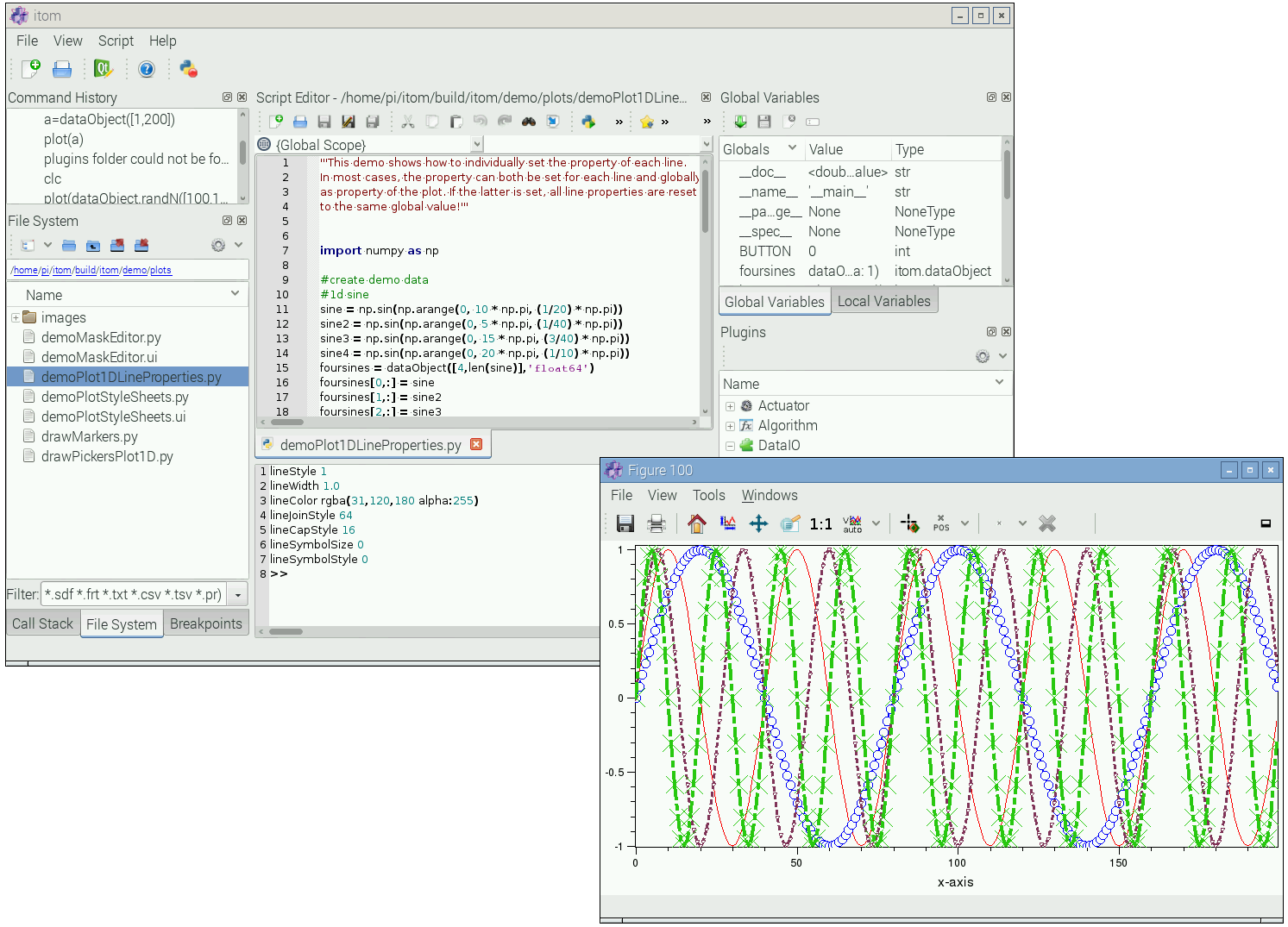
Task: Expand the Actuator plugin tree node
Action: (730, 406)
